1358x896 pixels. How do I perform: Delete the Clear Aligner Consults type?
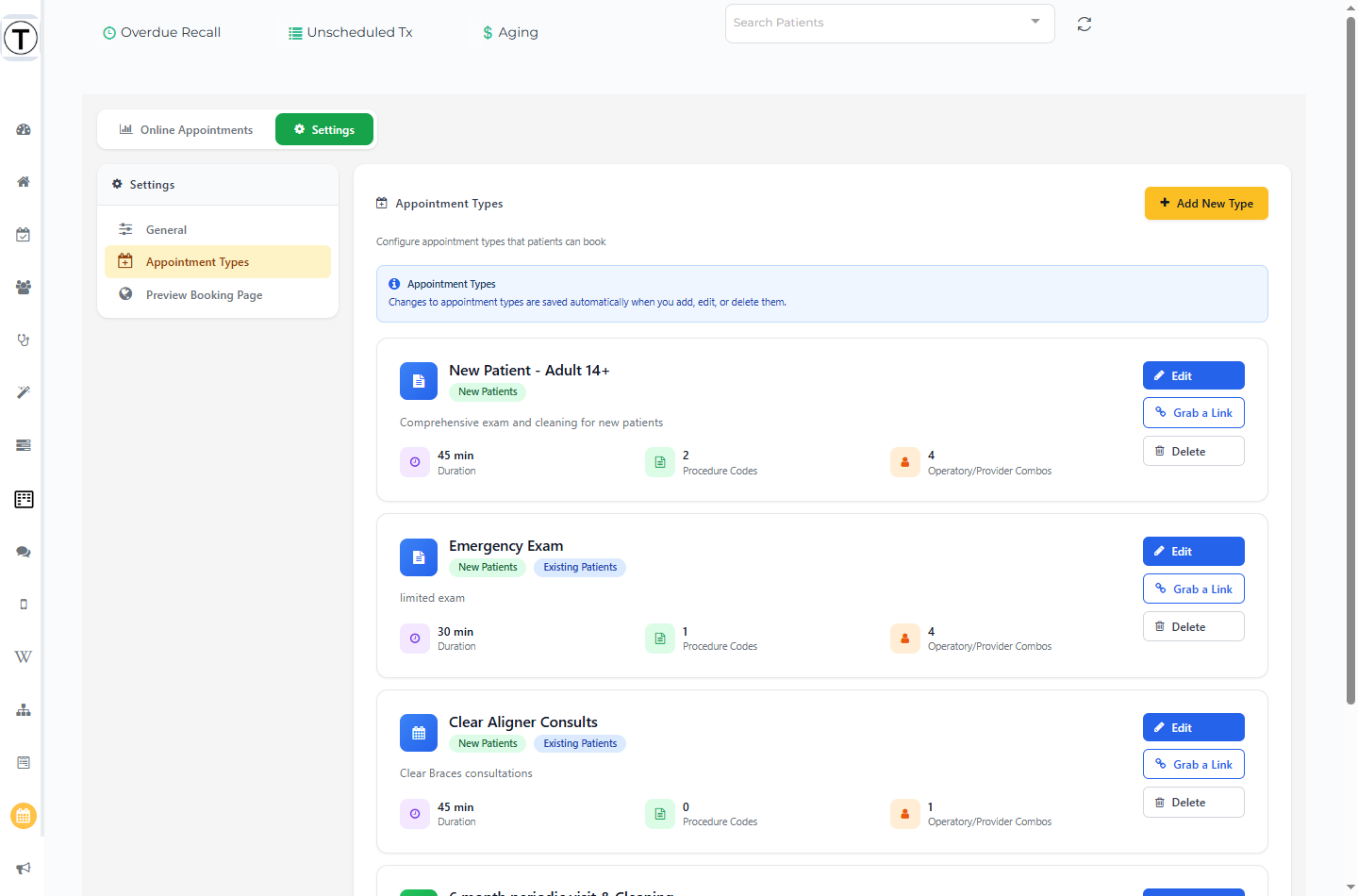point(1193,803)
